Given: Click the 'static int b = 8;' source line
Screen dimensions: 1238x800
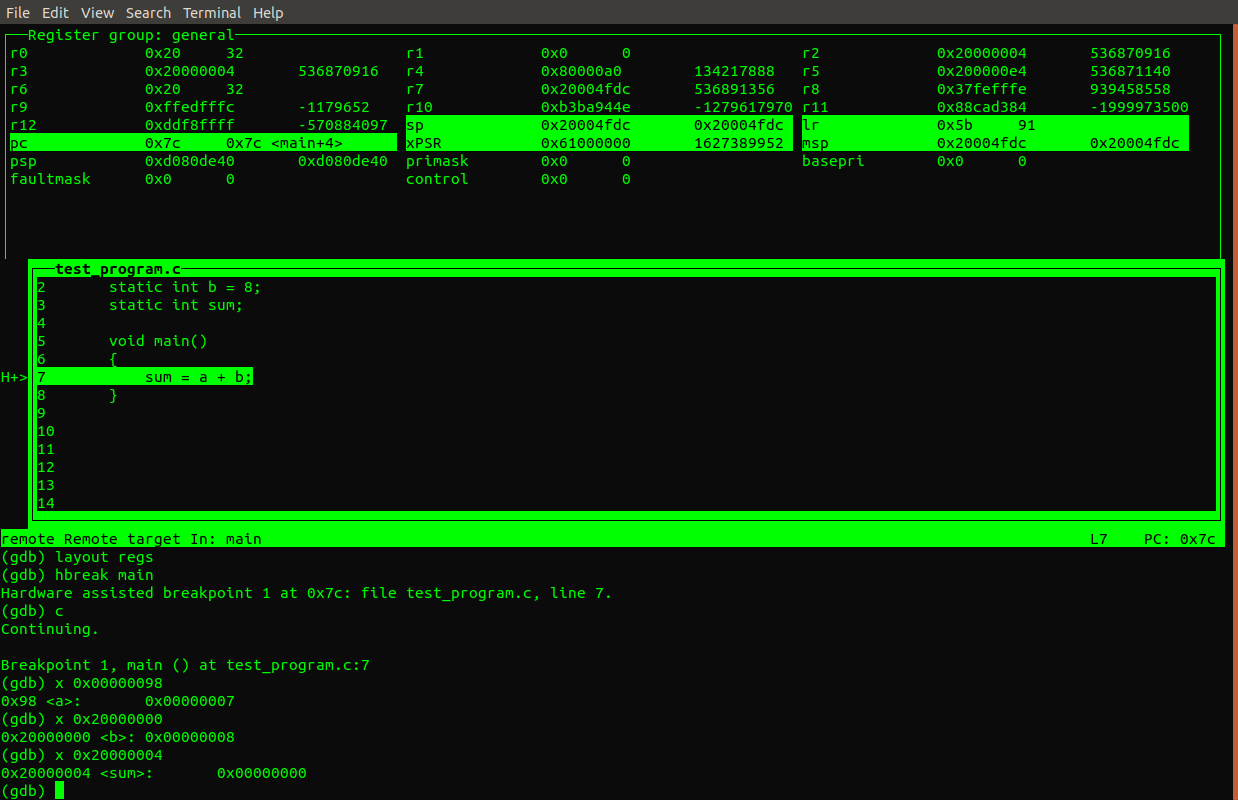Looking at the screenshot, I should 184,287.
